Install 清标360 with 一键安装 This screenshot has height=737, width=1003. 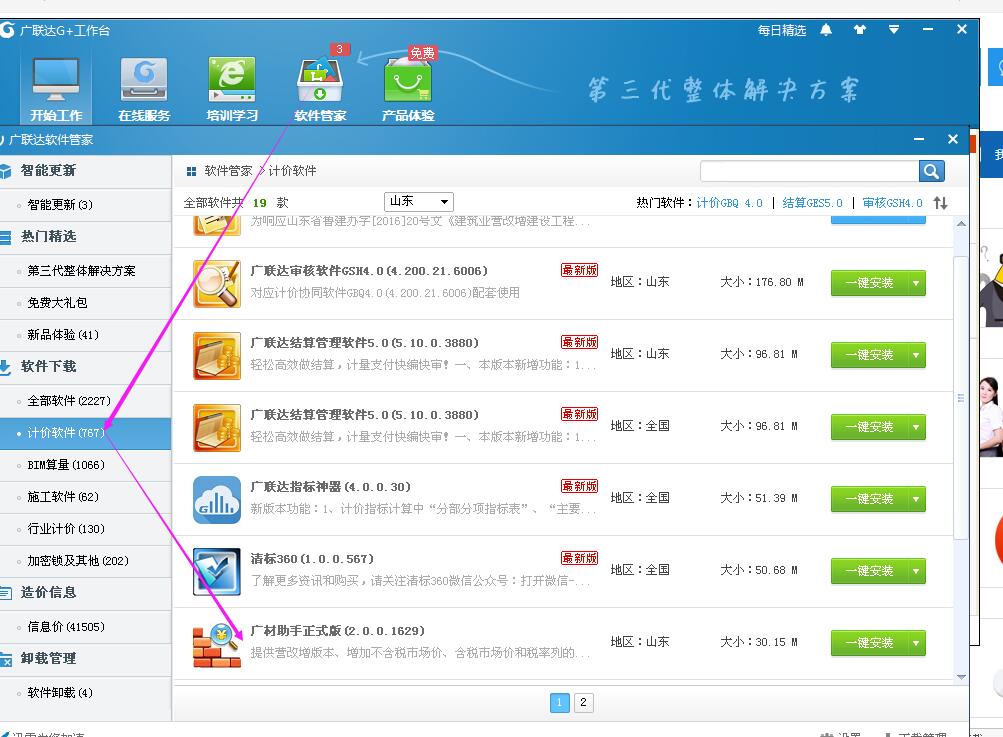869,571
